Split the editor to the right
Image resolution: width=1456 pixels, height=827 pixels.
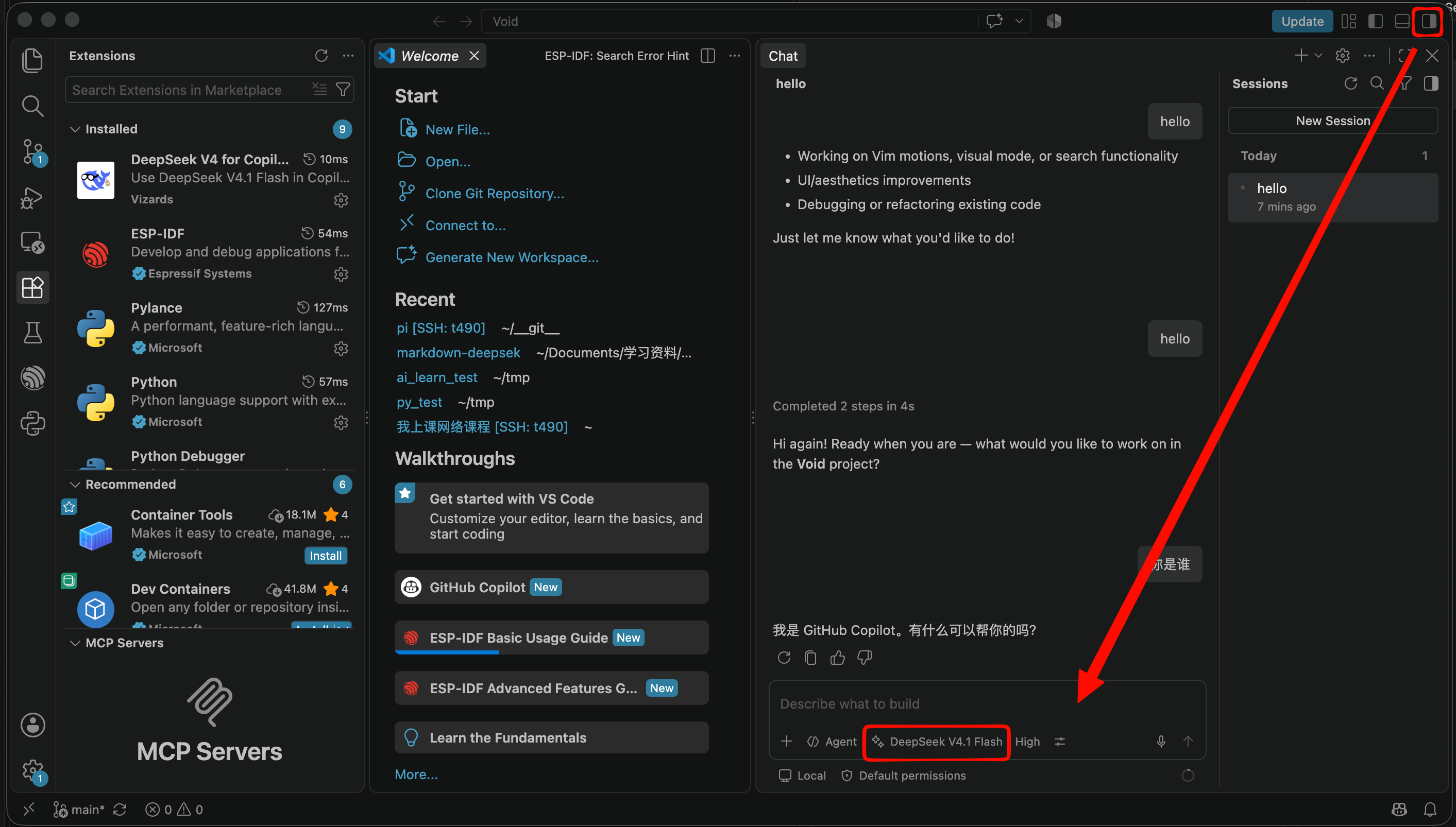[708, 56]
